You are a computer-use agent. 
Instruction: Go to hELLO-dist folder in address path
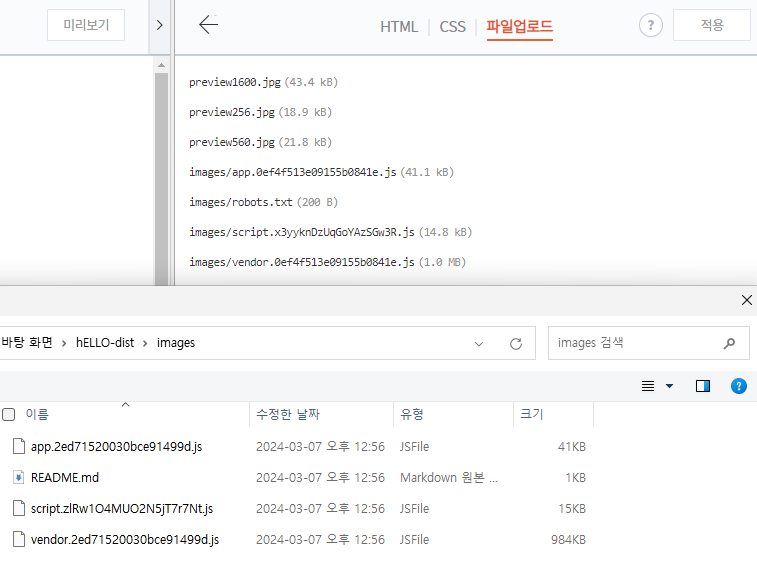[105, 343]
